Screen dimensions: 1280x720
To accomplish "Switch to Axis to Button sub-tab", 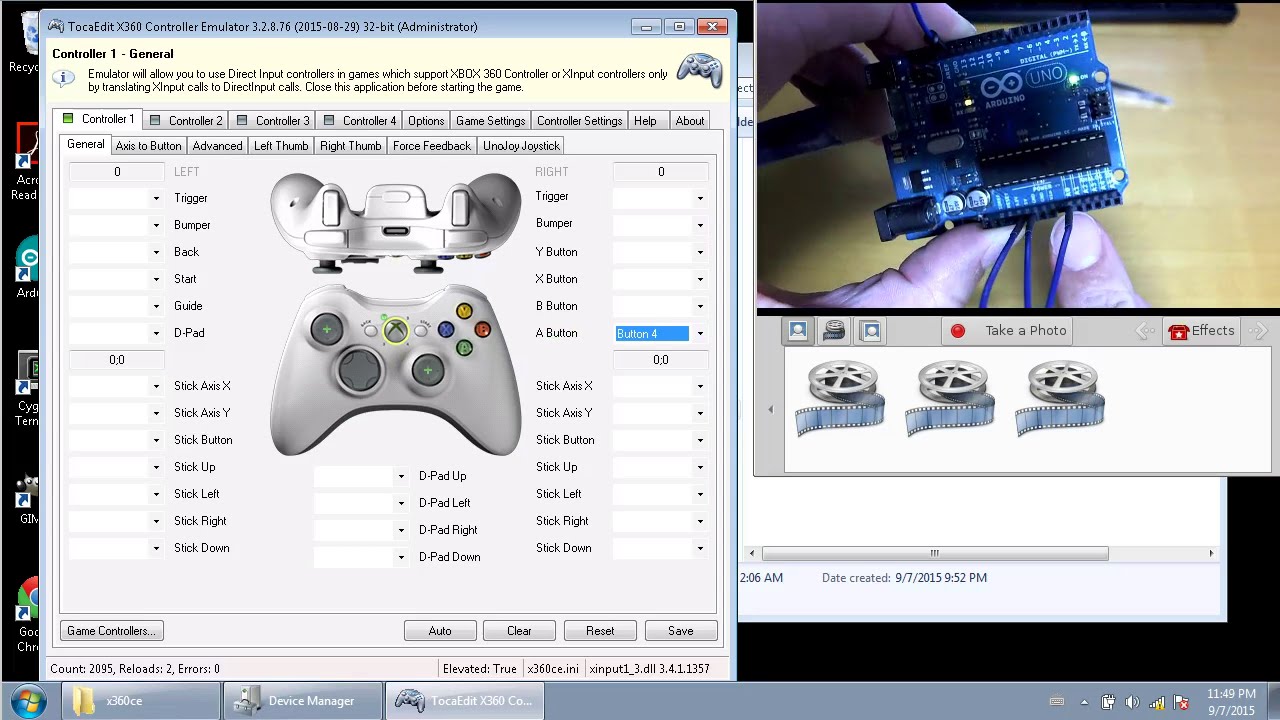I will (148, 146).
